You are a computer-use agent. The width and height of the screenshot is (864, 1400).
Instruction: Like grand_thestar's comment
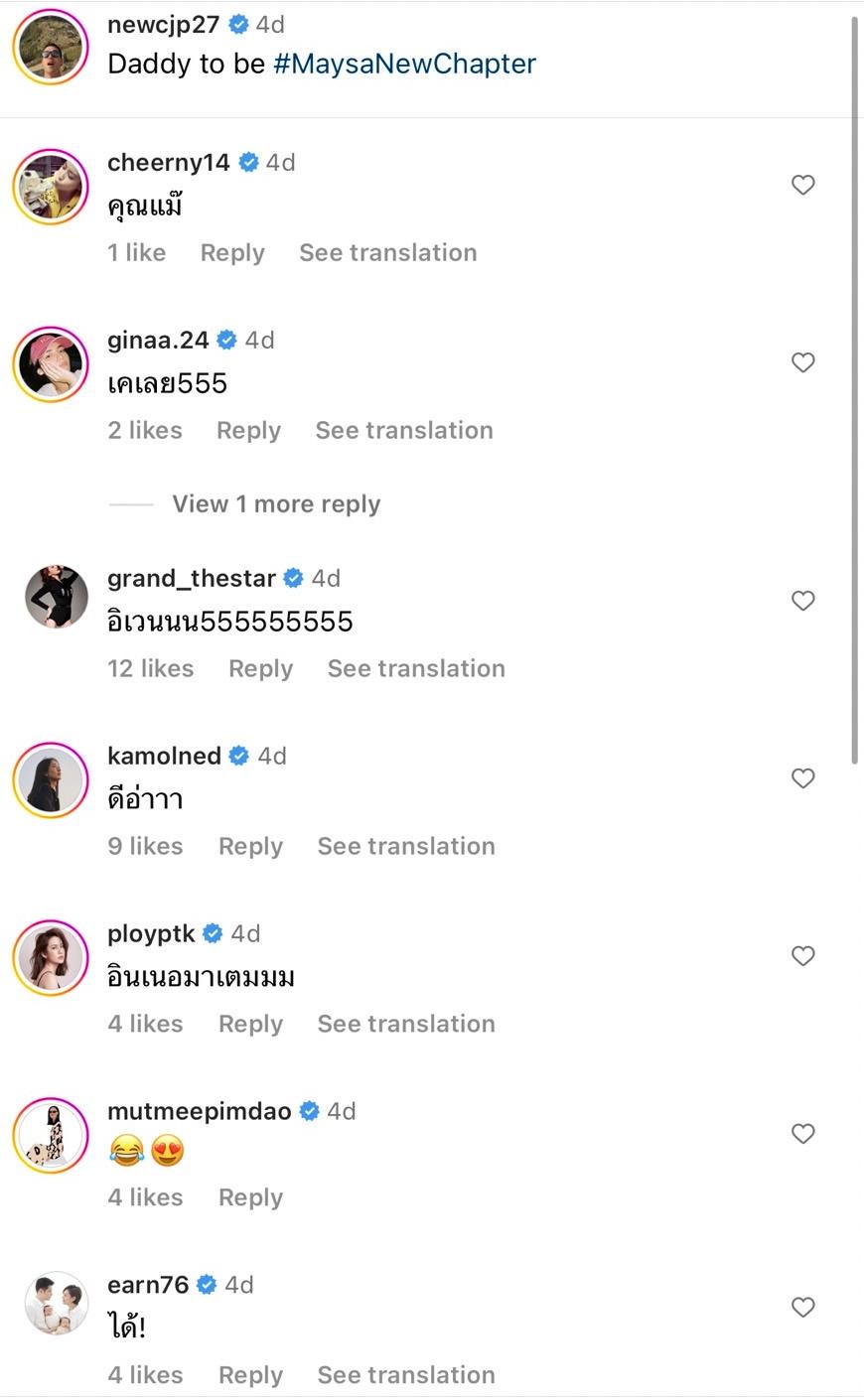(802, 601)
